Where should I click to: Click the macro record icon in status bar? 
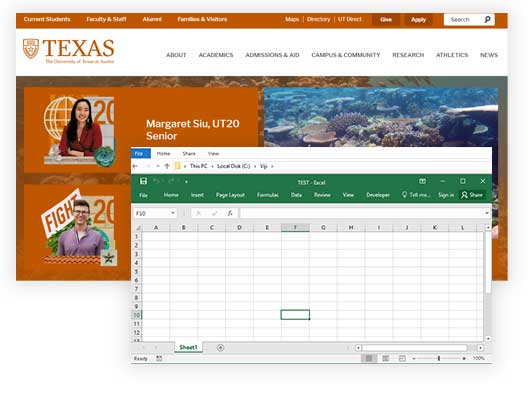159,358
